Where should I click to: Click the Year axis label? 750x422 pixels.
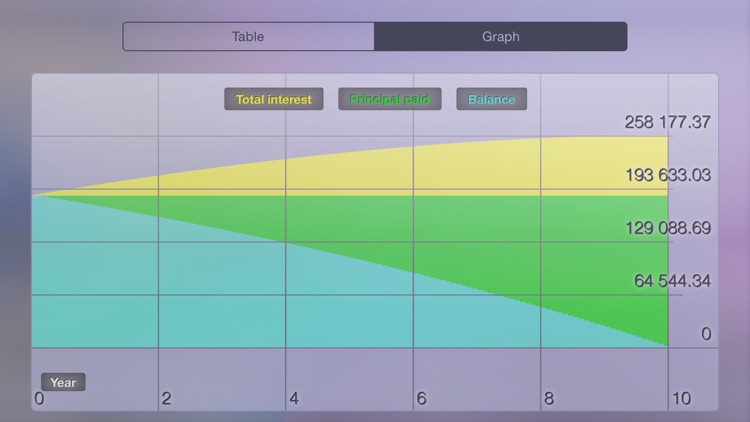pos(63,382)
